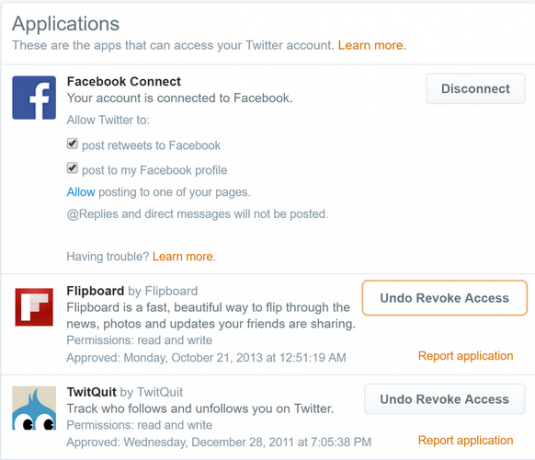Toggle the post retweets to Facebook checkbox

[x=72, y=144]
